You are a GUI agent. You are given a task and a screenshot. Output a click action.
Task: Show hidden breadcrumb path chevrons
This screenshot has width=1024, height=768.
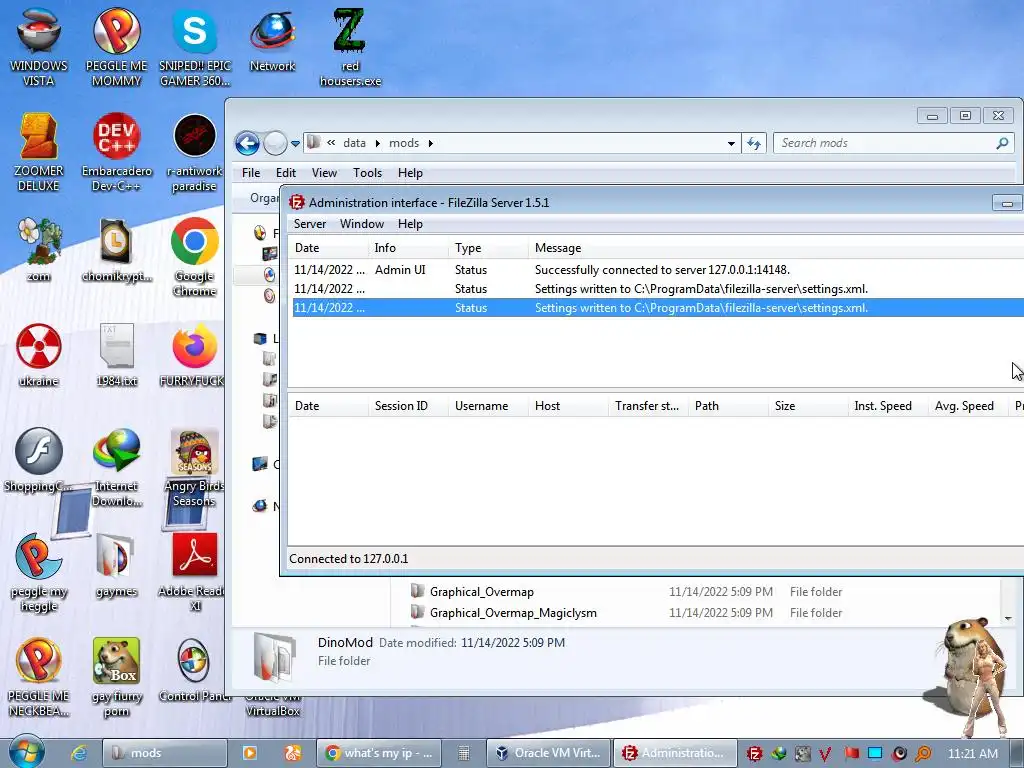tap(331, 142)
